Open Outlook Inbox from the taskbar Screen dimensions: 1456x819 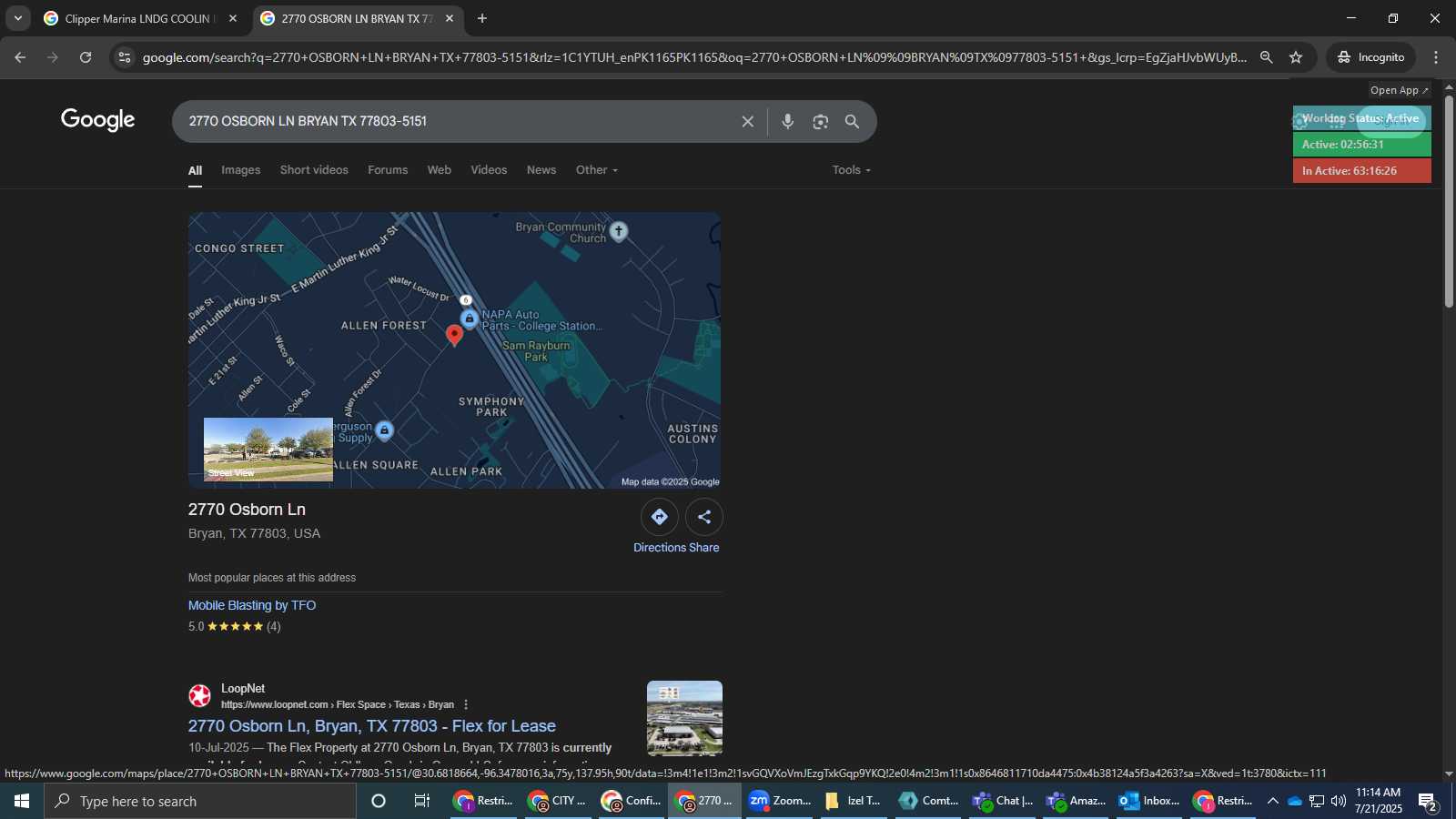click(x=1148, y=801)
